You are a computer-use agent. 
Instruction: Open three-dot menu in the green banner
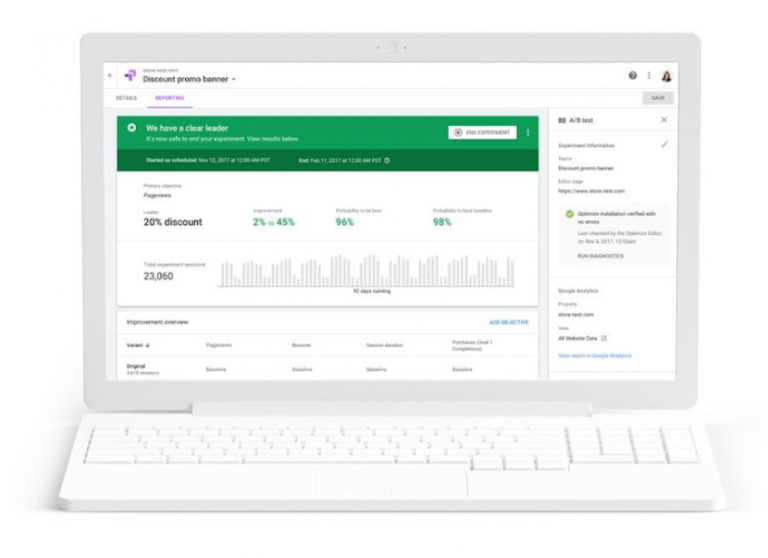tap(528, 132)
